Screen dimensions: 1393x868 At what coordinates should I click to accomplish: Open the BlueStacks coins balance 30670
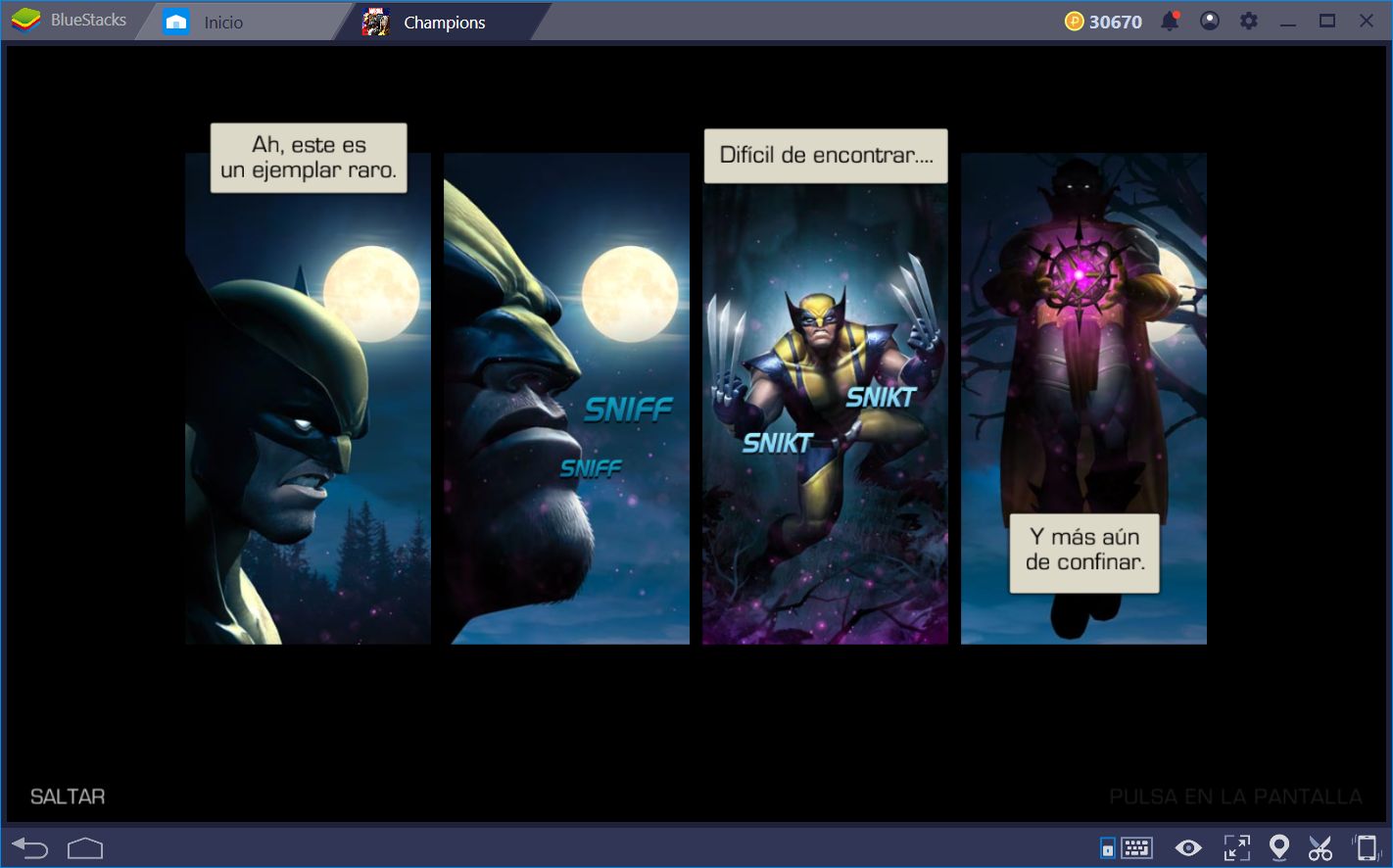click(1103, 22)
